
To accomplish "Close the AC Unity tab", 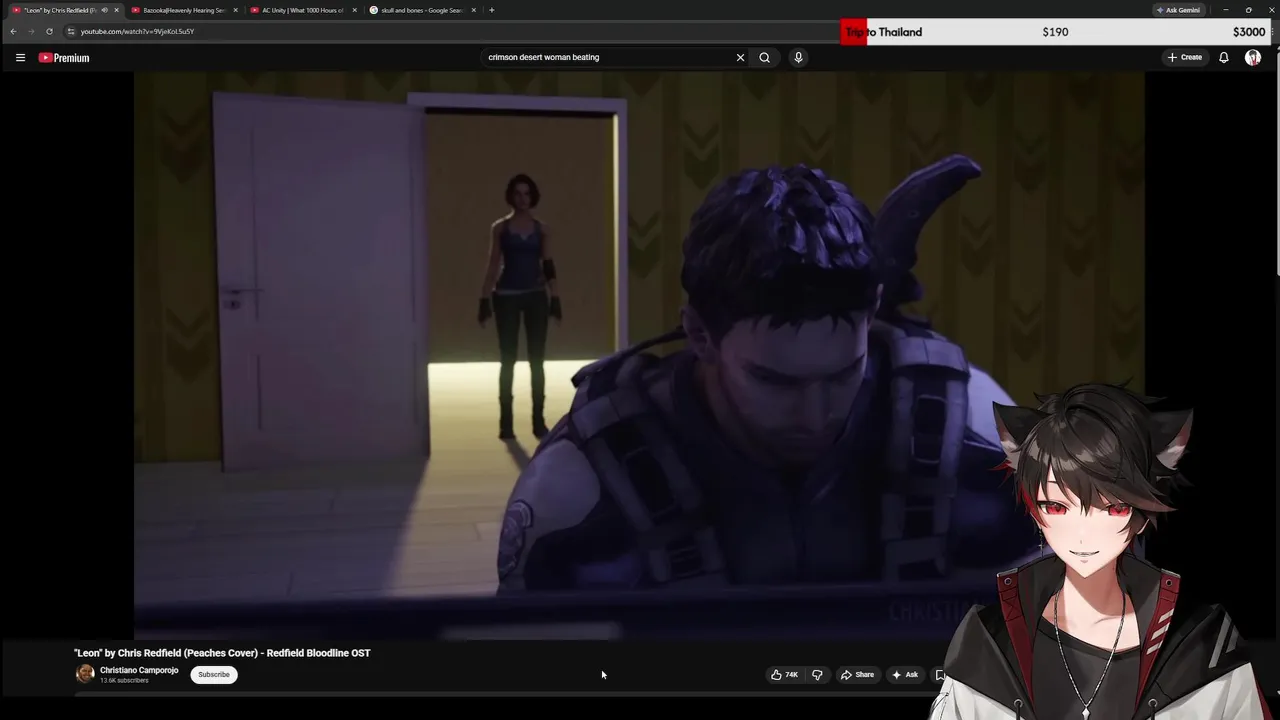I will [354, 10].
